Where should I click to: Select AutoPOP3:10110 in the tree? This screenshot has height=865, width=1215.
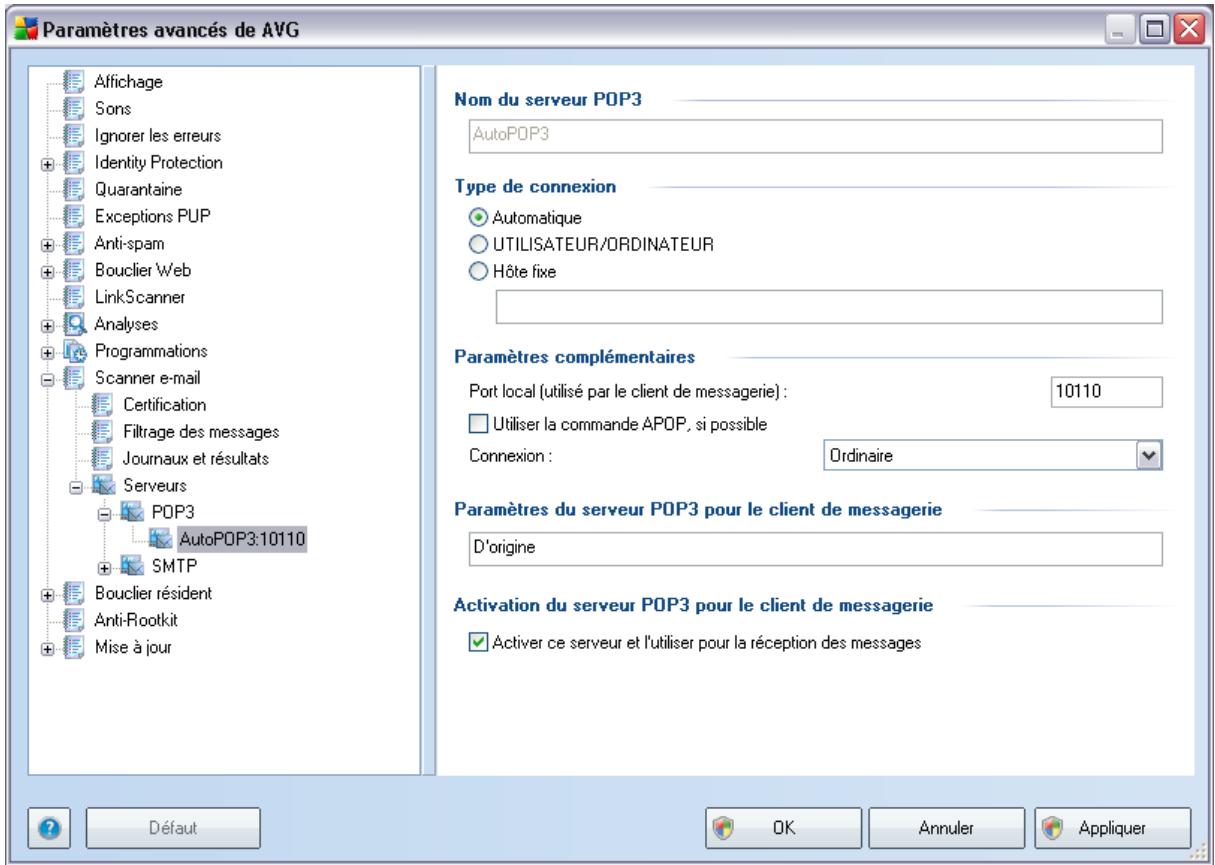[x=244, y=541]
